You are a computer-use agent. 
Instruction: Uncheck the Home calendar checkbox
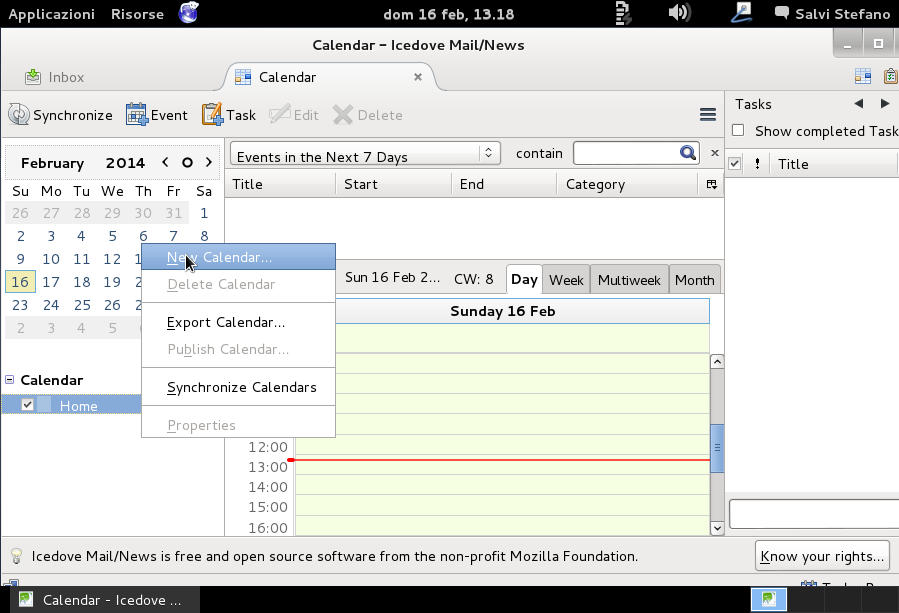28,405
